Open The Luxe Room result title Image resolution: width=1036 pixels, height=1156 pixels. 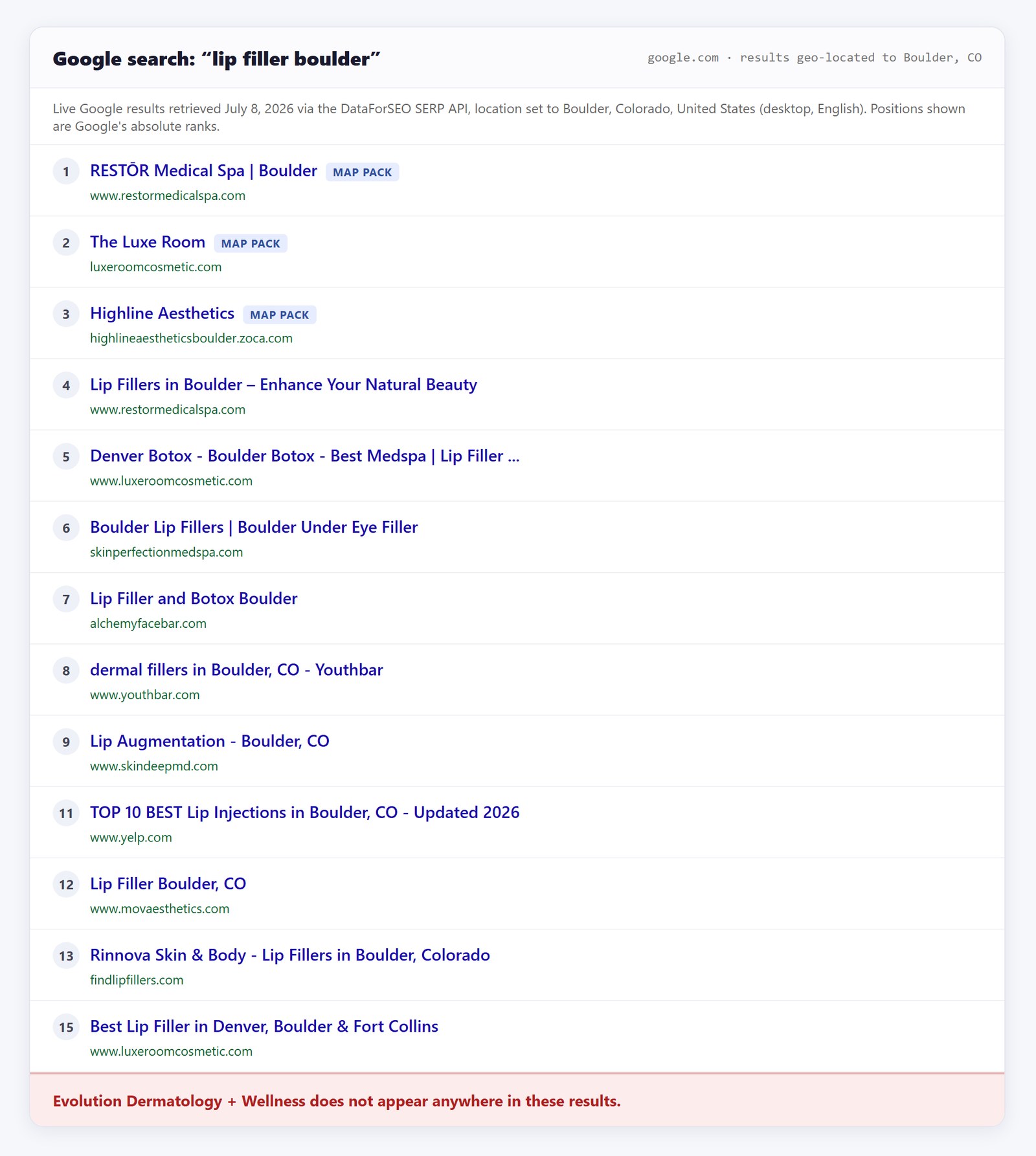click(148, 242)
